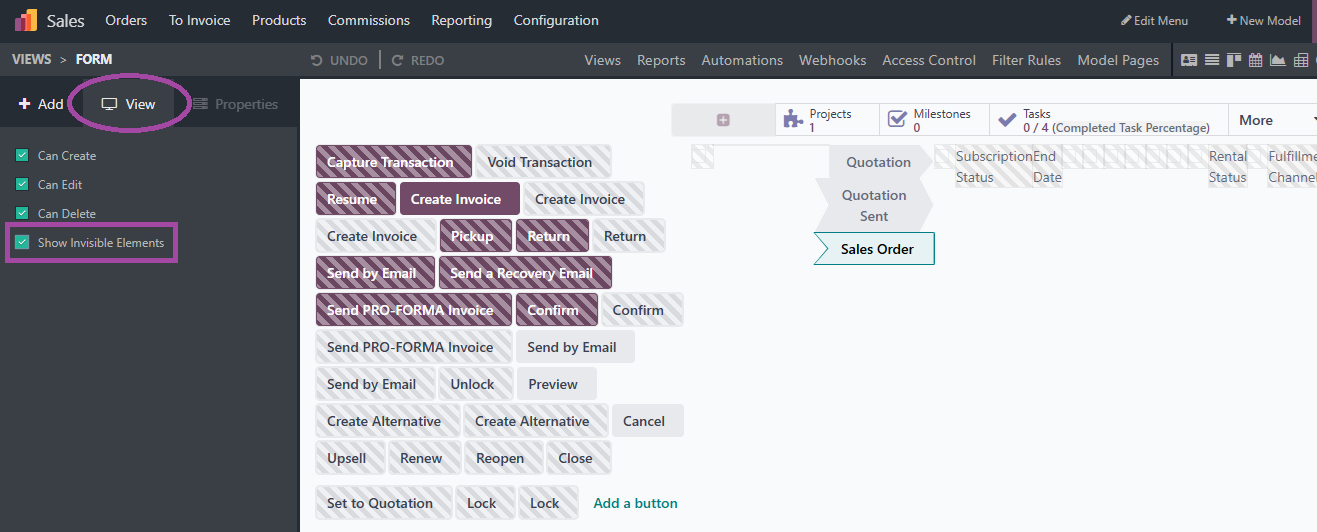1317x532 pixels.
Task: Click the Redo arrow icon
Action: pos(397,60)
